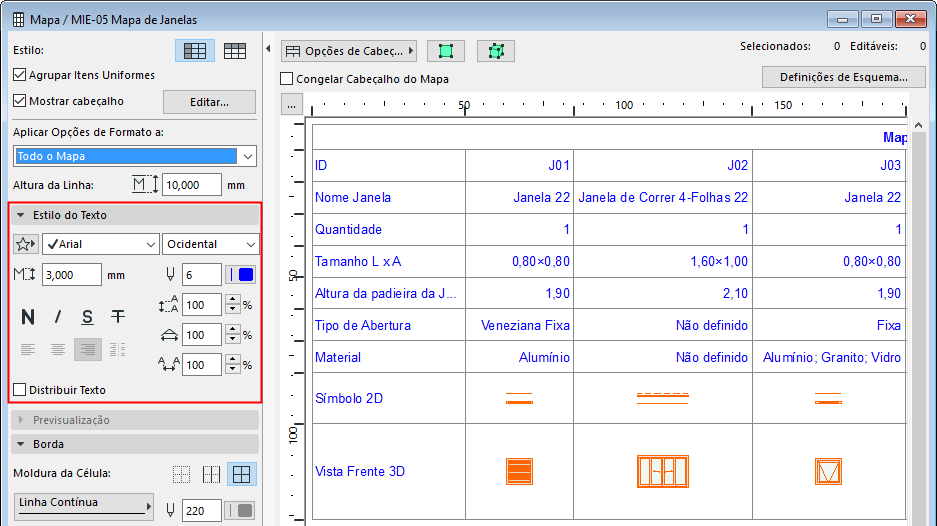937x526 pixels.
Task: Select the ID header cell
Action: pyautogui.click(x=389, y=165)
